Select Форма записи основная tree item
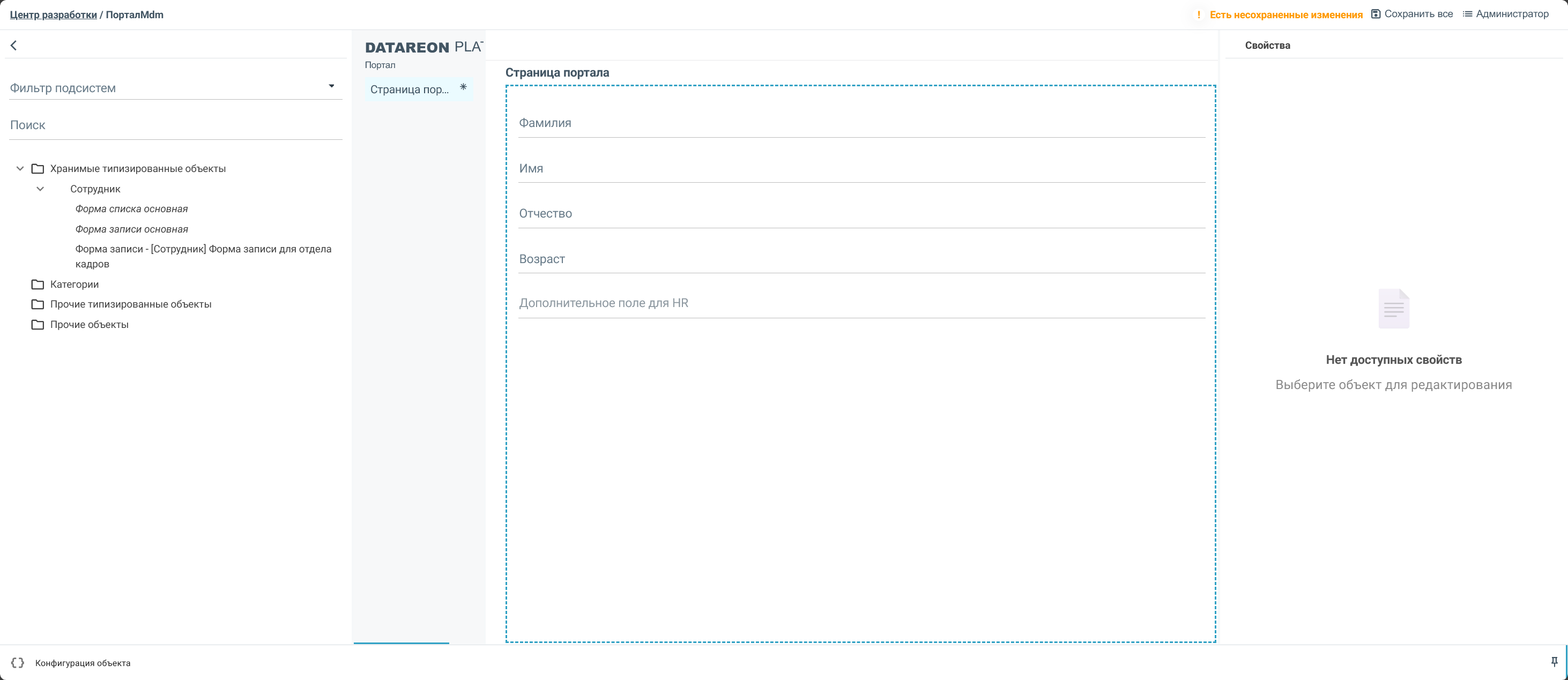 point(131,229)
